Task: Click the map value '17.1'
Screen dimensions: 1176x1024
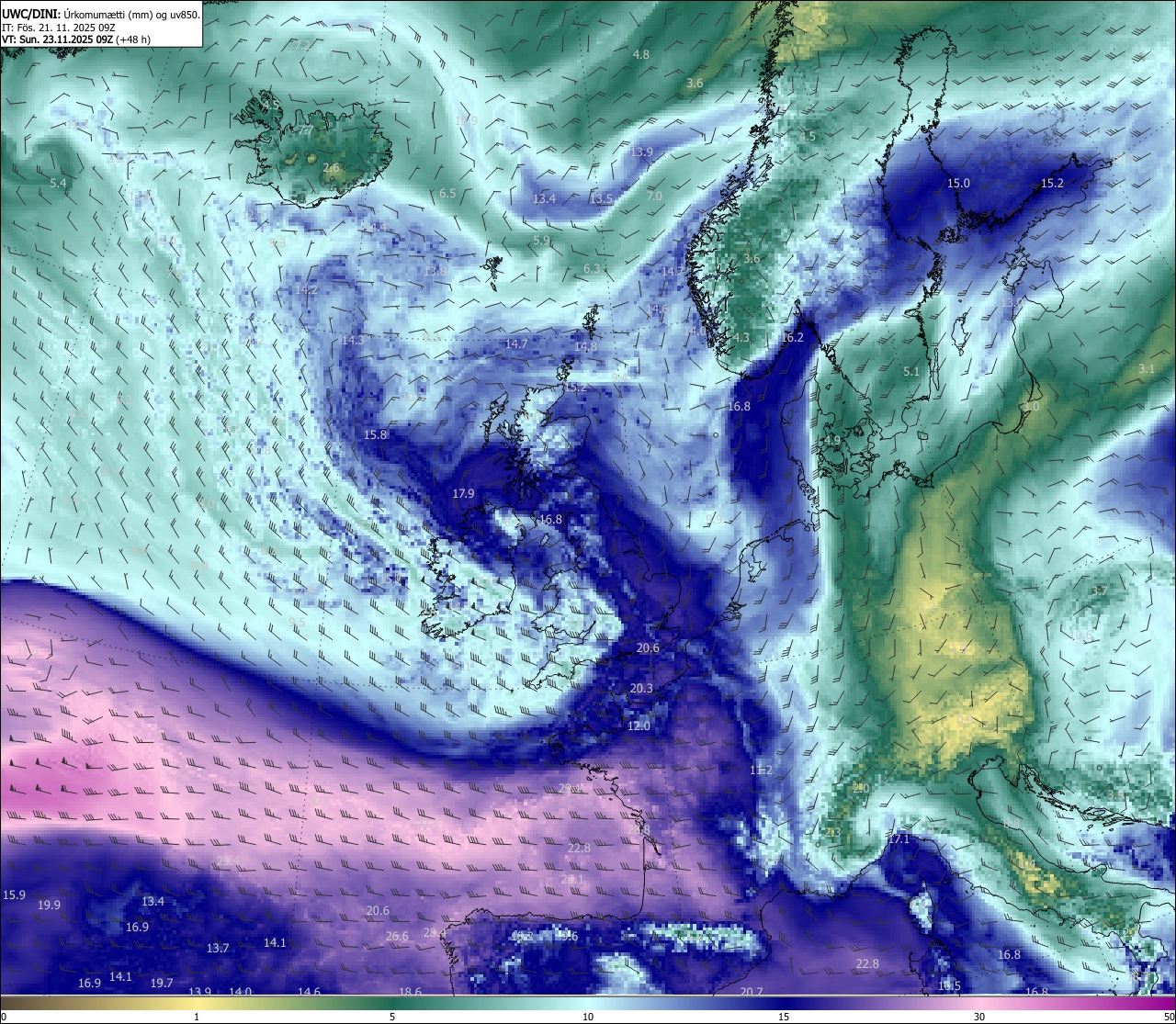Action: pyautogui.click(x=899, y=839)
